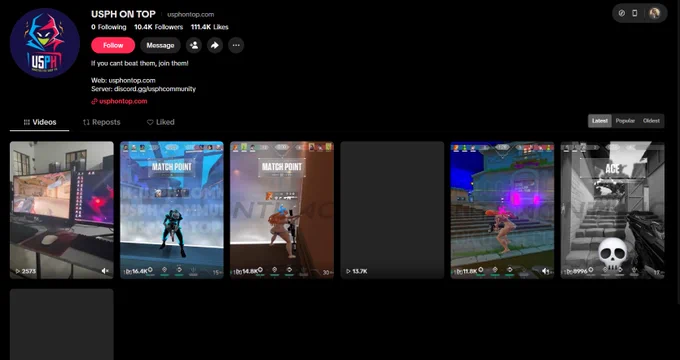Open the 10.4K Followers list
Image resolution: width=680 pixels, height=360 pixels.
coord(158,27)
